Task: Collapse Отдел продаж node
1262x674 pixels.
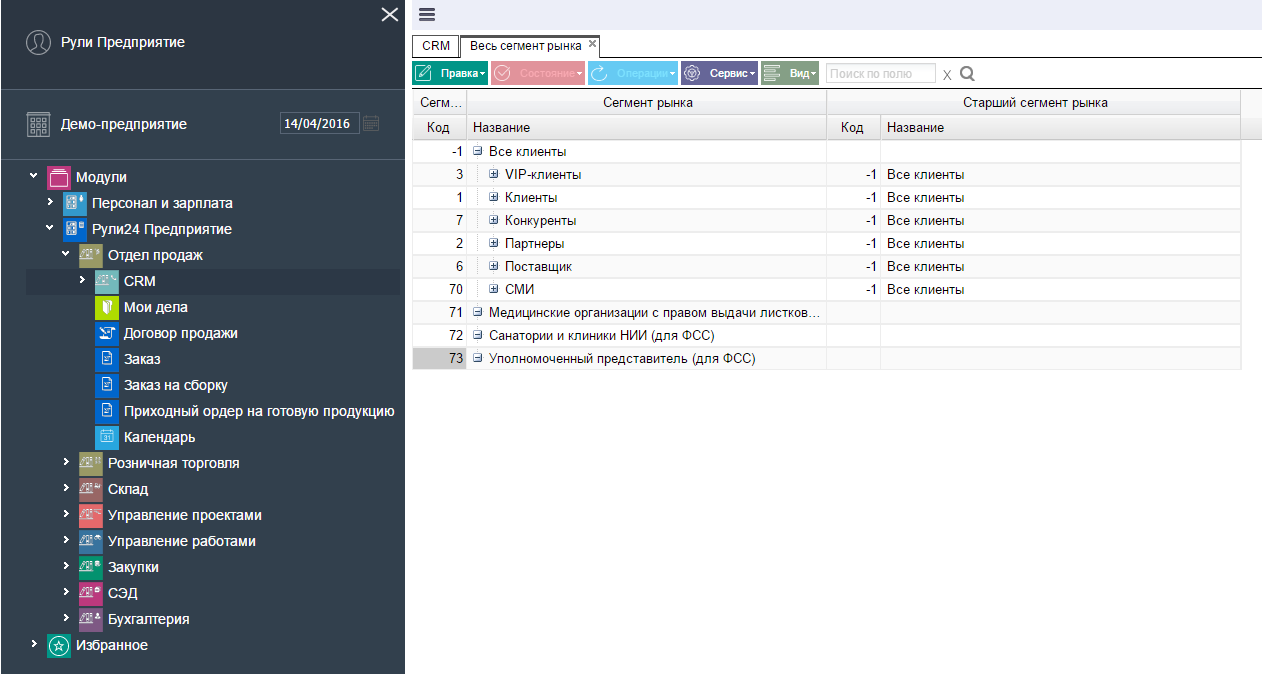Action: (66, 254)
